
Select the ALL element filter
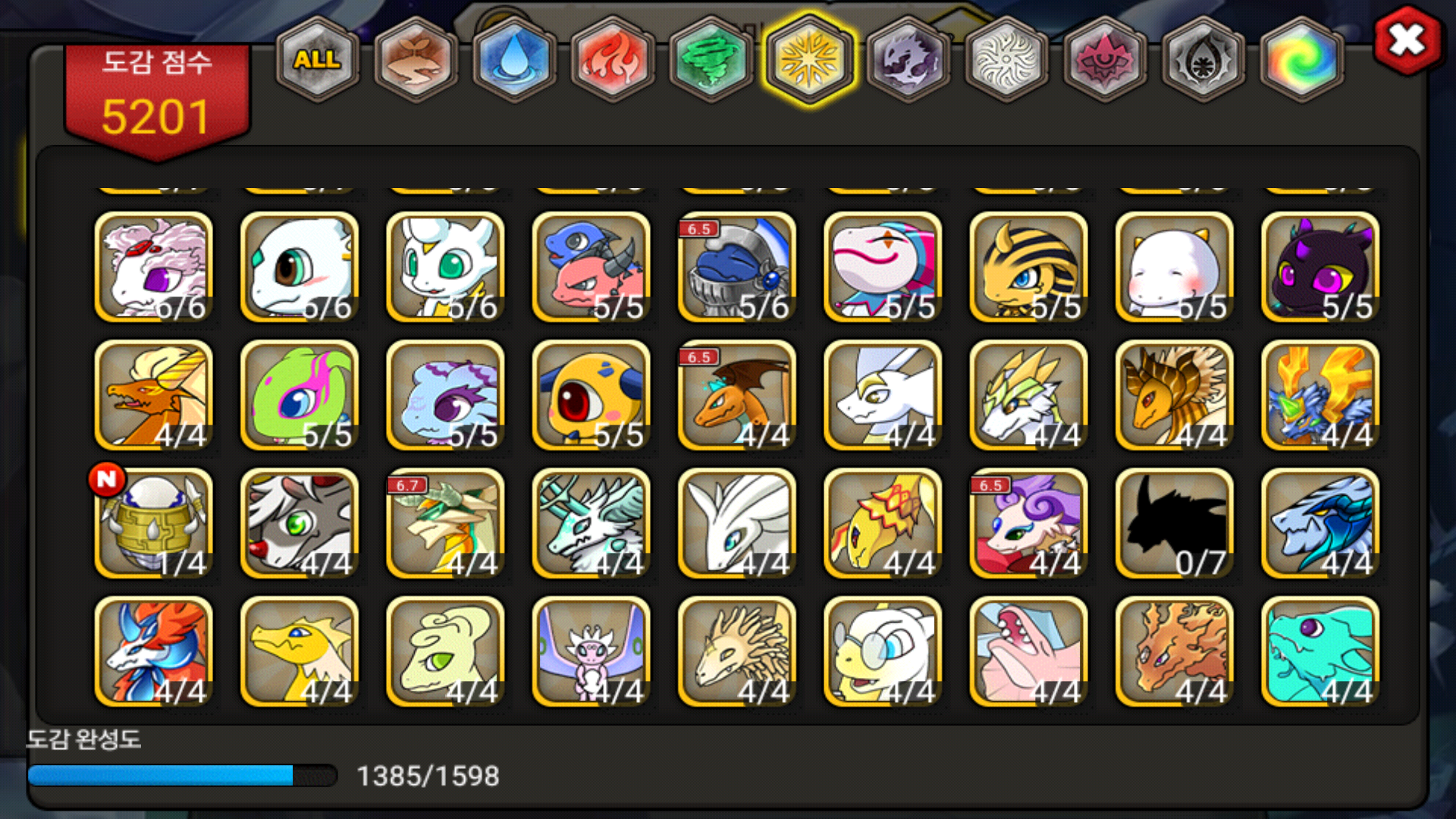(x=317, y=59)
